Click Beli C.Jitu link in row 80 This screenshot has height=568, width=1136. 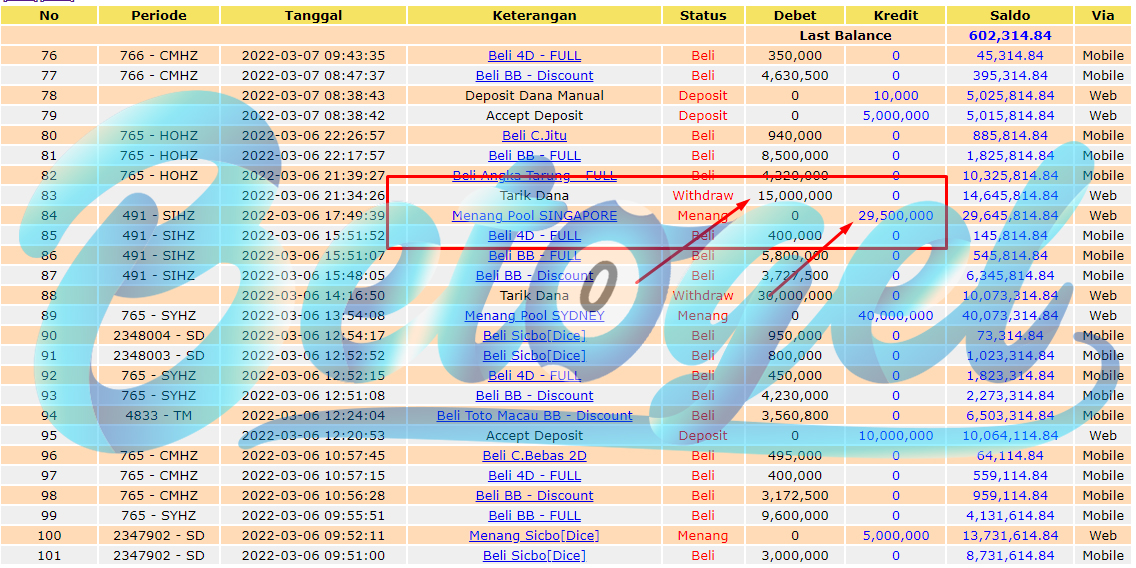coord(534,135)
